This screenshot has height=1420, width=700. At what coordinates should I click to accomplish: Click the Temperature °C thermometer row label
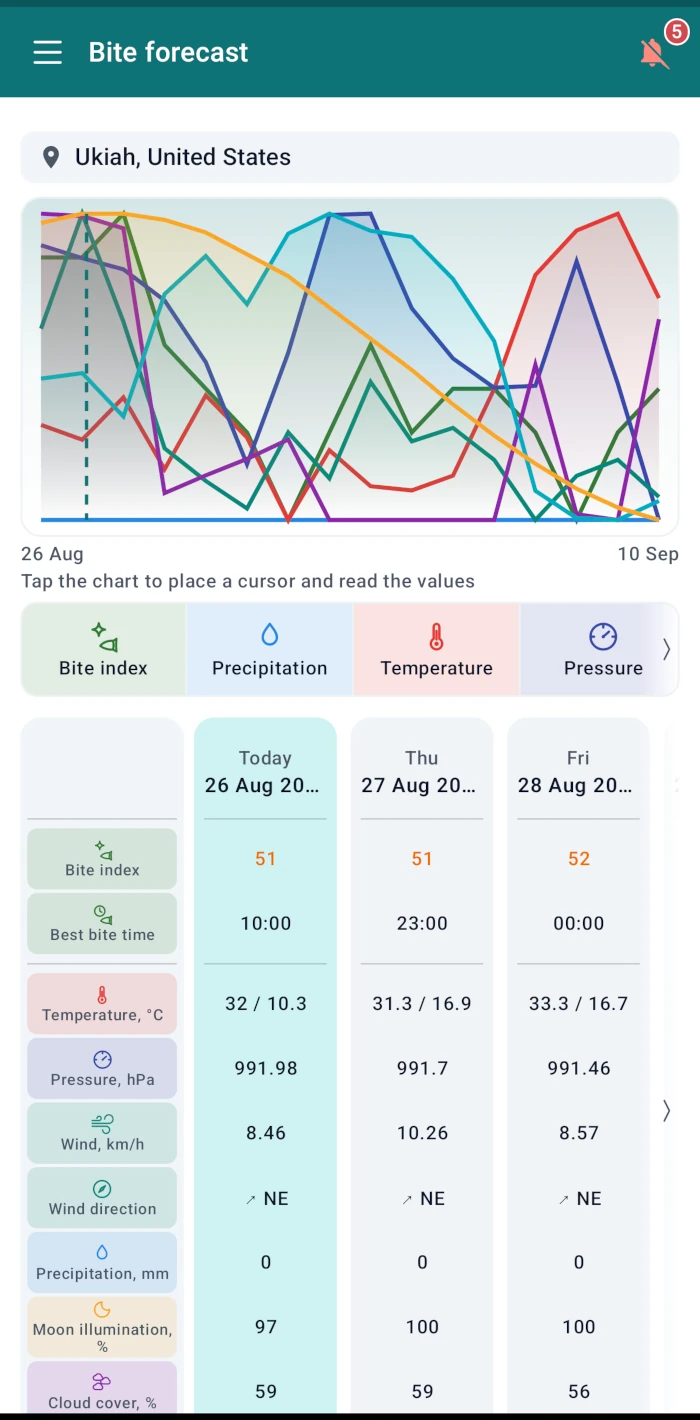102,1003
